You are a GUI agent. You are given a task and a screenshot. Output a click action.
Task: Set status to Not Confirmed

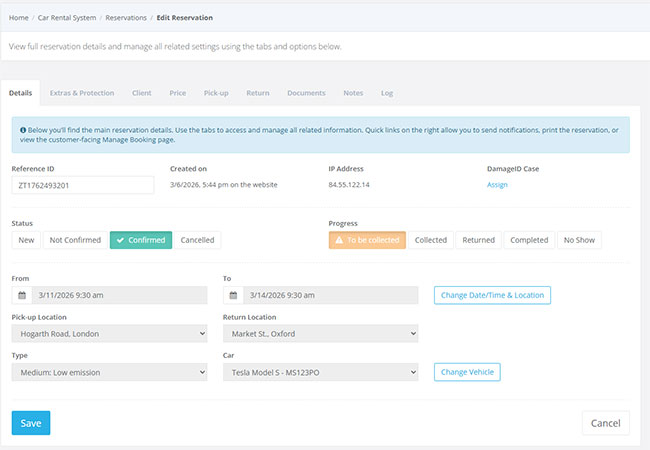[x=75, y=240]
